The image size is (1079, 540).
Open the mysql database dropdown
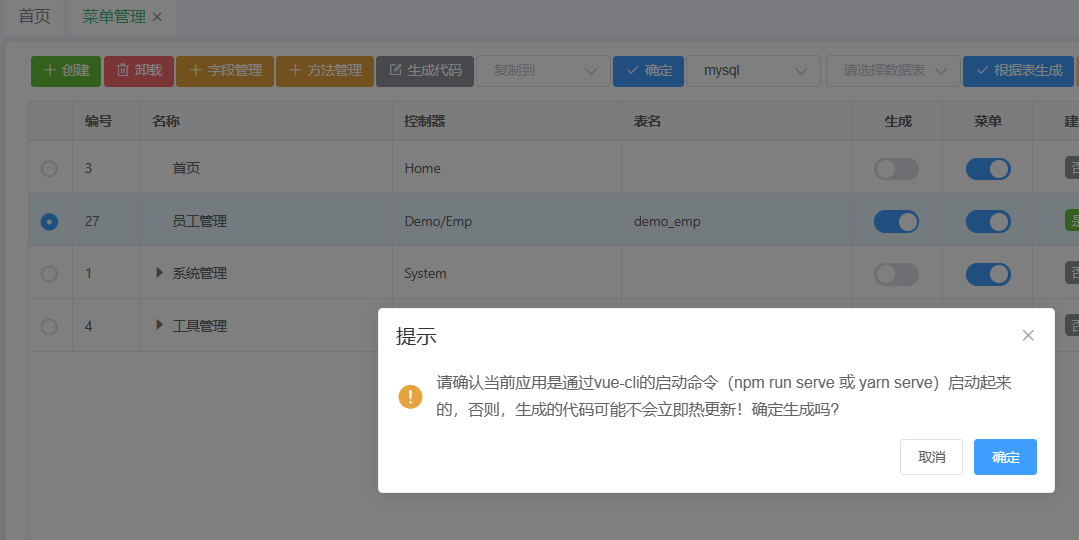(754, 71)
